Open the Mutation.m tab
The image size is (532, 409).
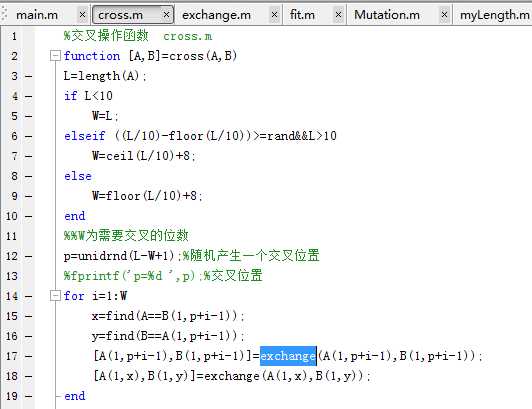387,15
